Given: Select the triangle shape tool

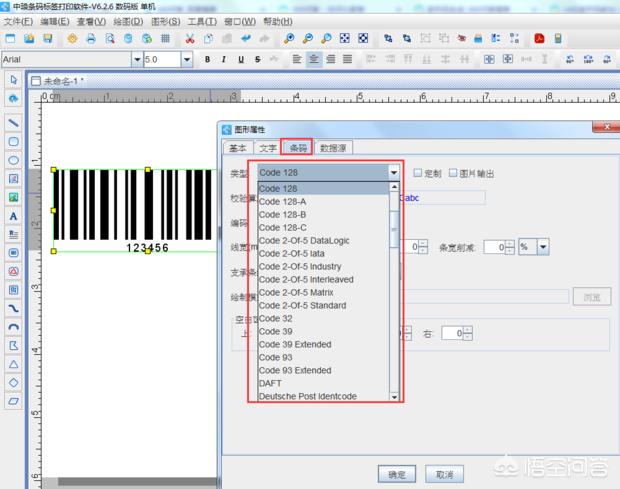Looking at the screenshot, I should [13, 364].
